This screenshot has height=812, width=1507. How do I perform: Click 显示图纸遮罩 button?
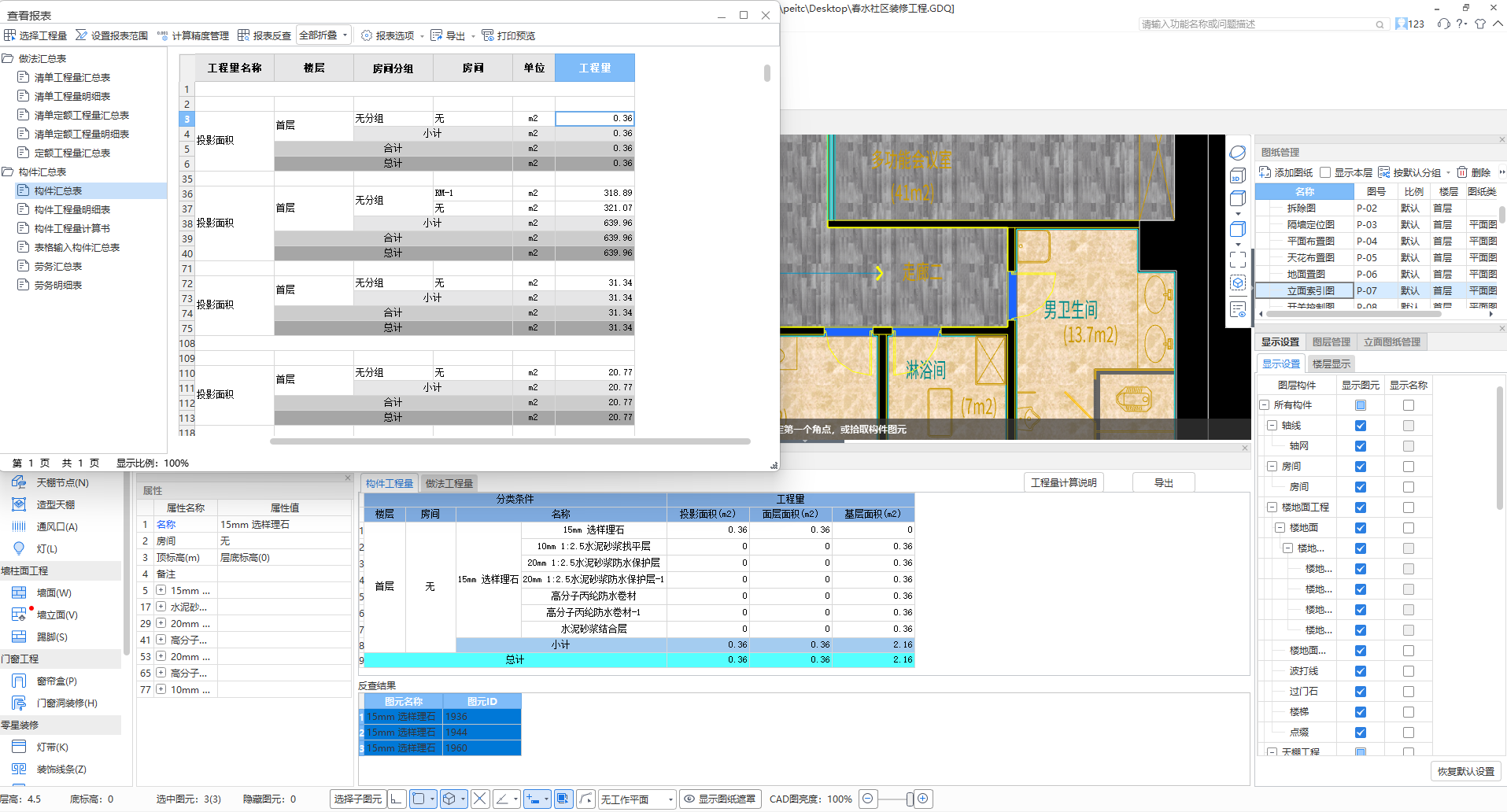click(x=719, y=799)
